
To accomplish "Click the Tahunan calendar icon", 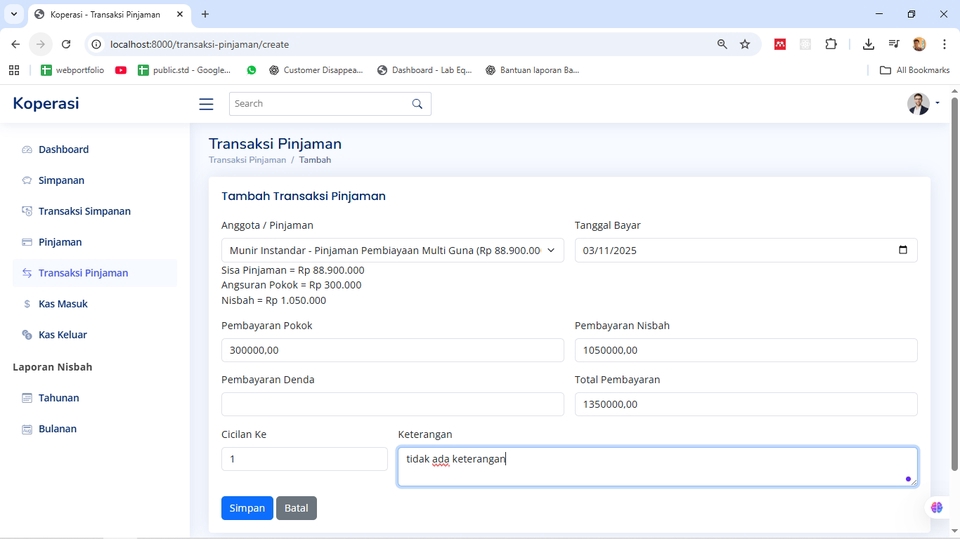I will pyautogui.click(x=27, y=398).
